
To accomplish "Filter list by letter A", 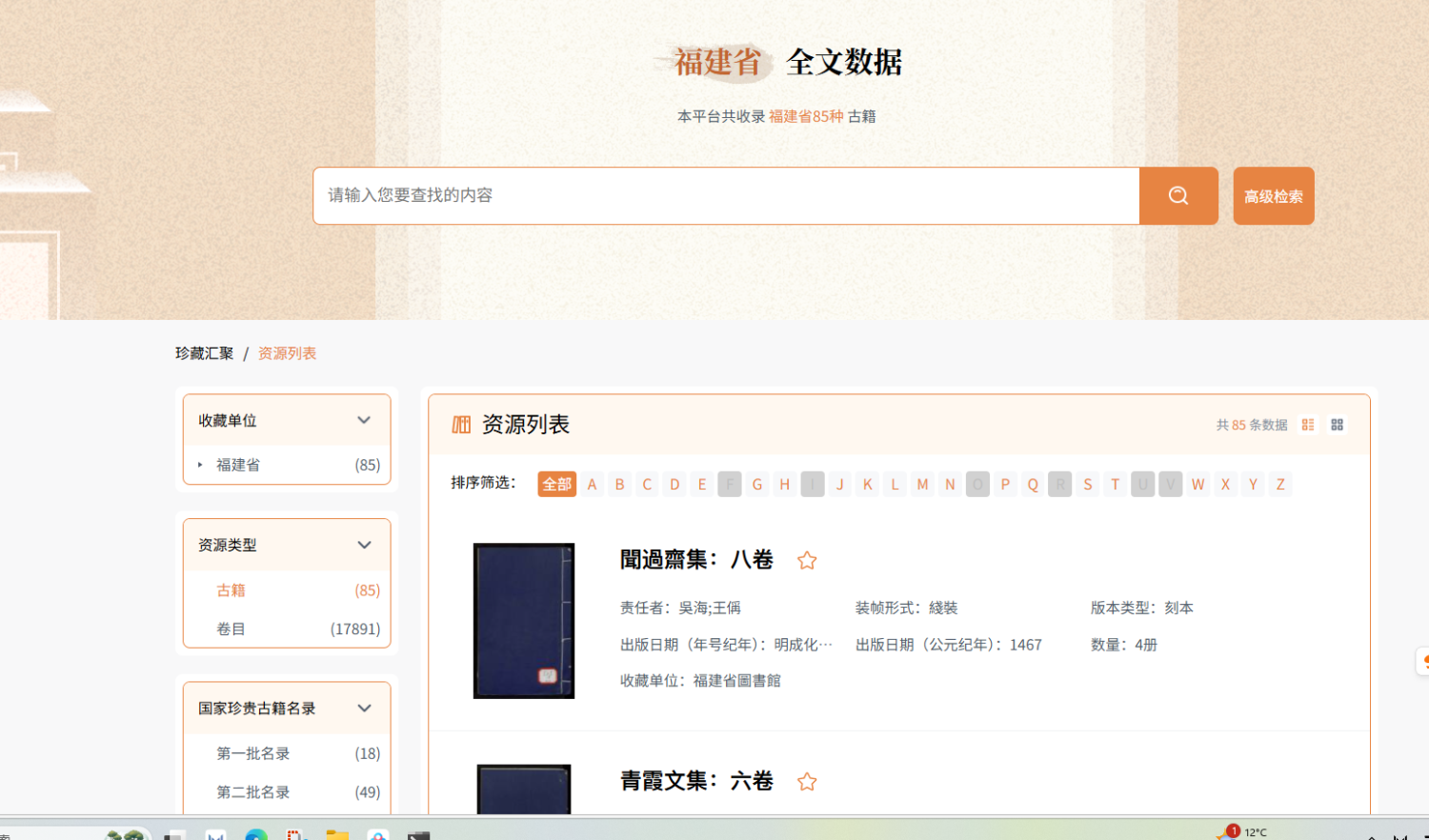I will [592, 484].
